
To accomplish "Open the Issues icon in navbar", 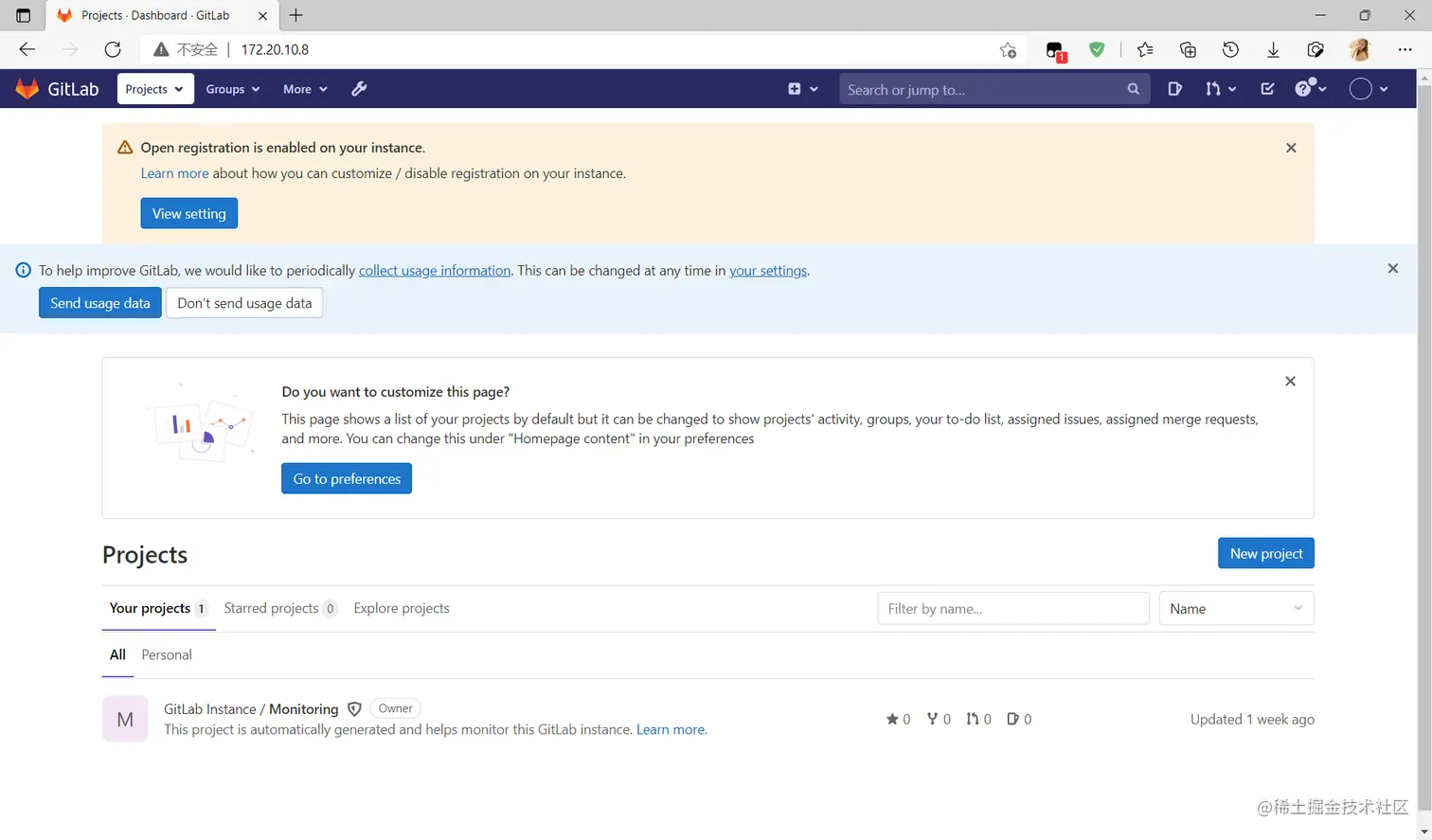I will click(x=1174, y=89).
